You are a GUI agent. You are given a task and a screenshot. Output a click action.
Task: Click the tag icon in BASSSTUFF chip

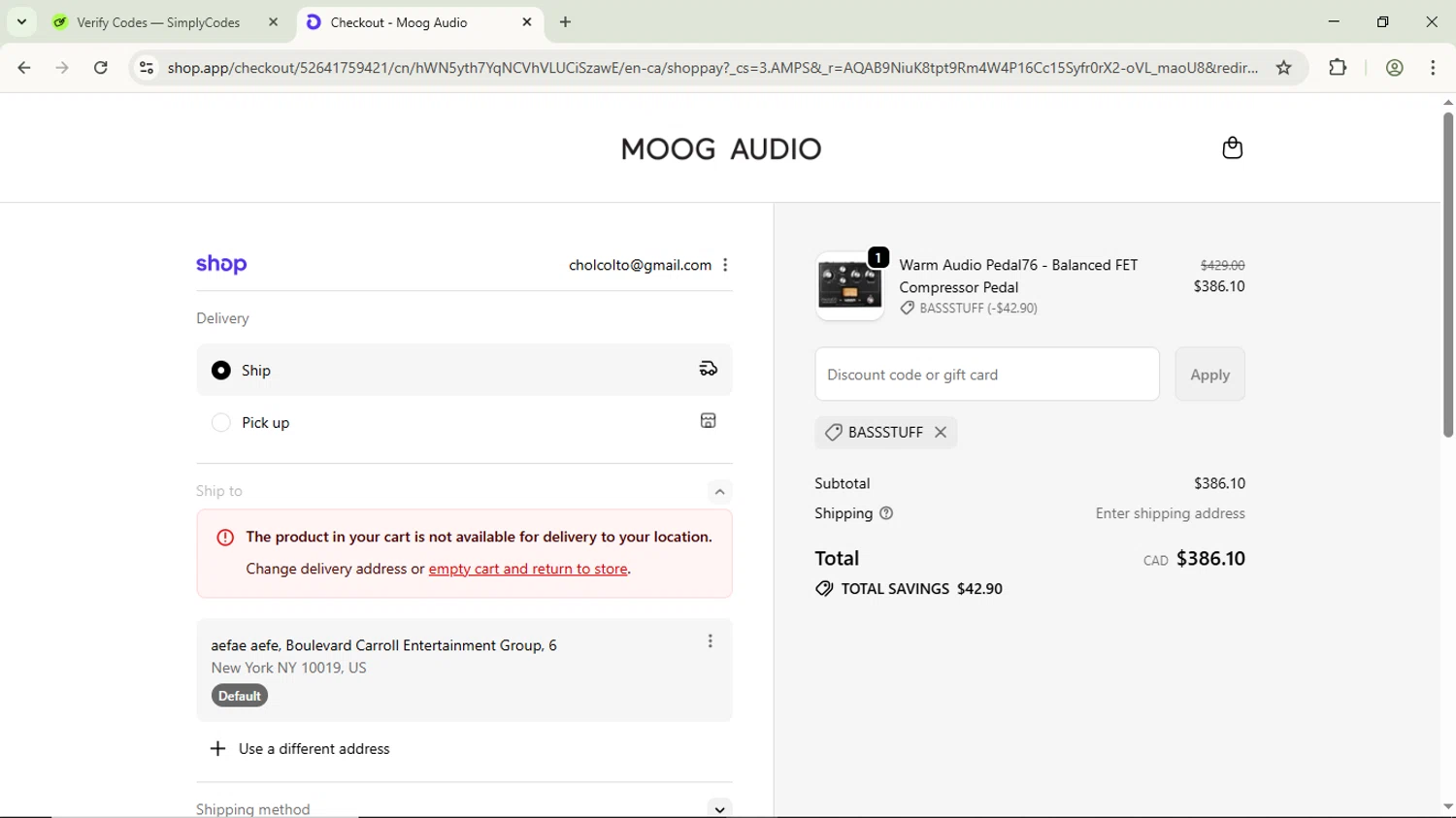pos(833,433)
